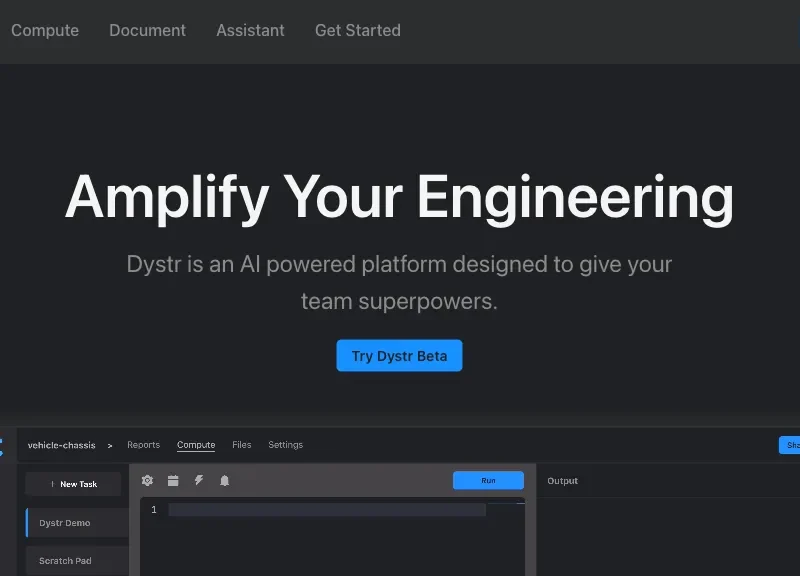Image resolution: width=800 pixels, height=576 pixels.
Task: Create a task with New Task button
Action: pos(73,484)
